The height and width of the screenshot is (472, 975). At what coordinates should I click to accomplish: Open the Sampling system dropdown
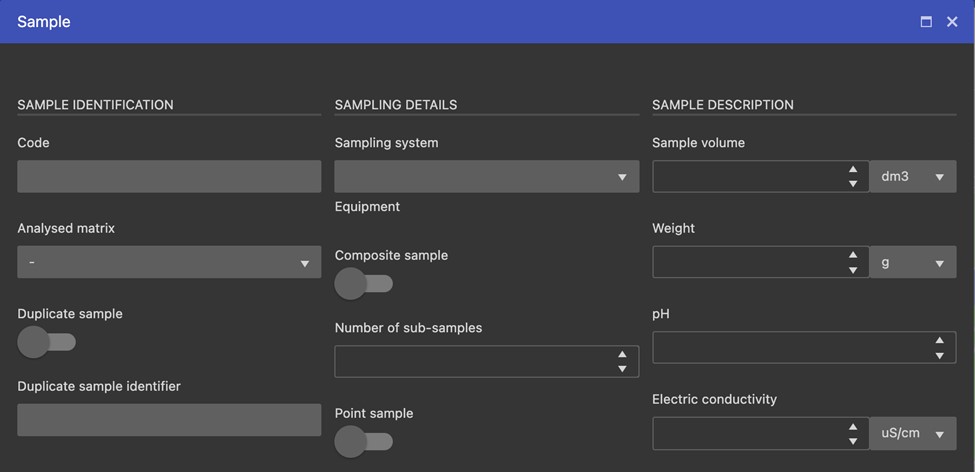coord(487,177)
